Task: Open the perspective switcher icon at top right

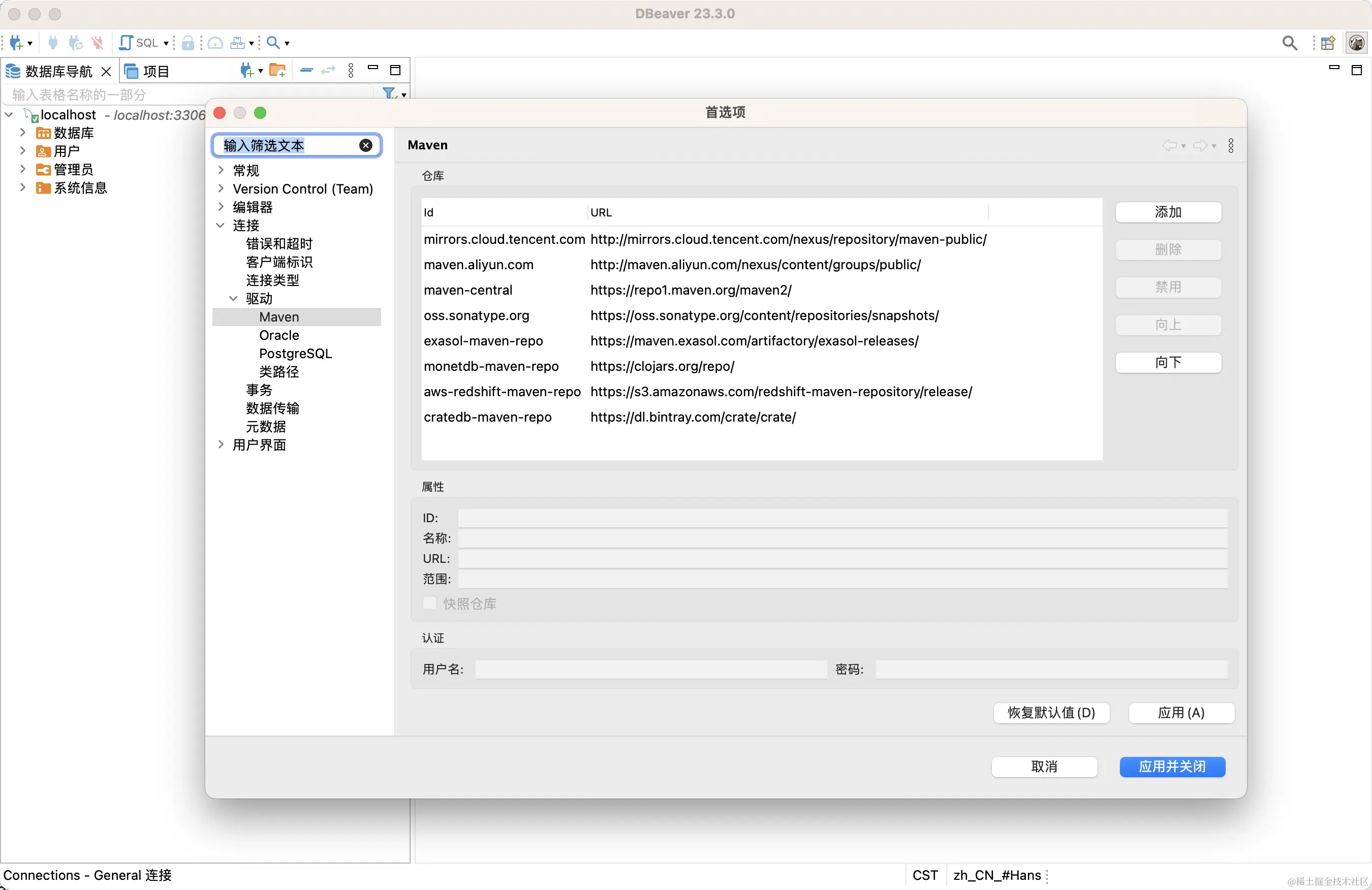Action: (x=1328, y=43)
